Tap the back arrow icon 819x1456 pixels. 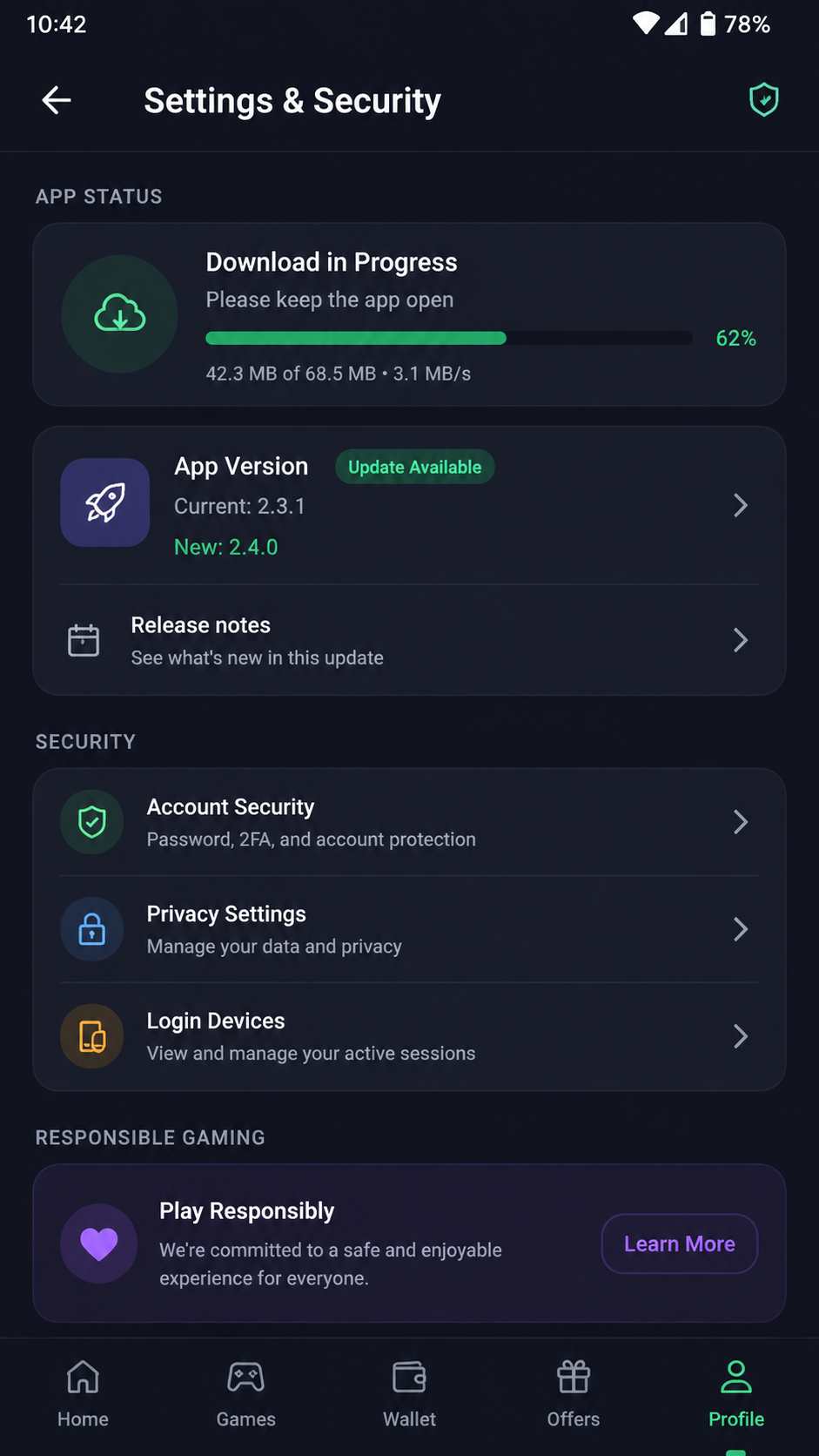[57, 100]
